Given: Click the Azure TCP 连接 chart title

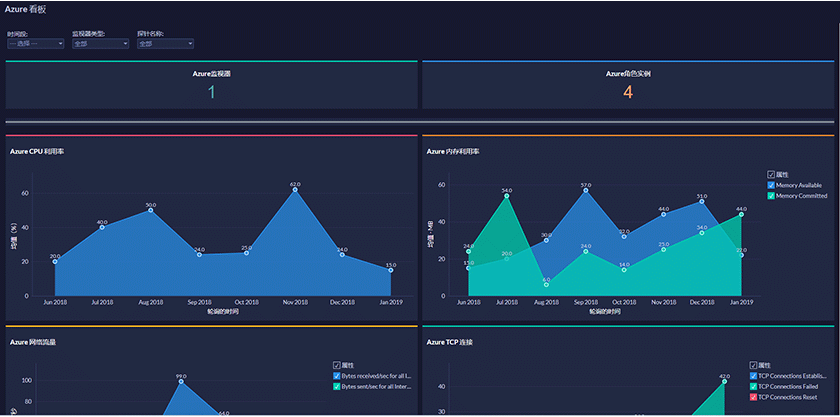Looking at the screenshot, I should (x=449, y=342).
